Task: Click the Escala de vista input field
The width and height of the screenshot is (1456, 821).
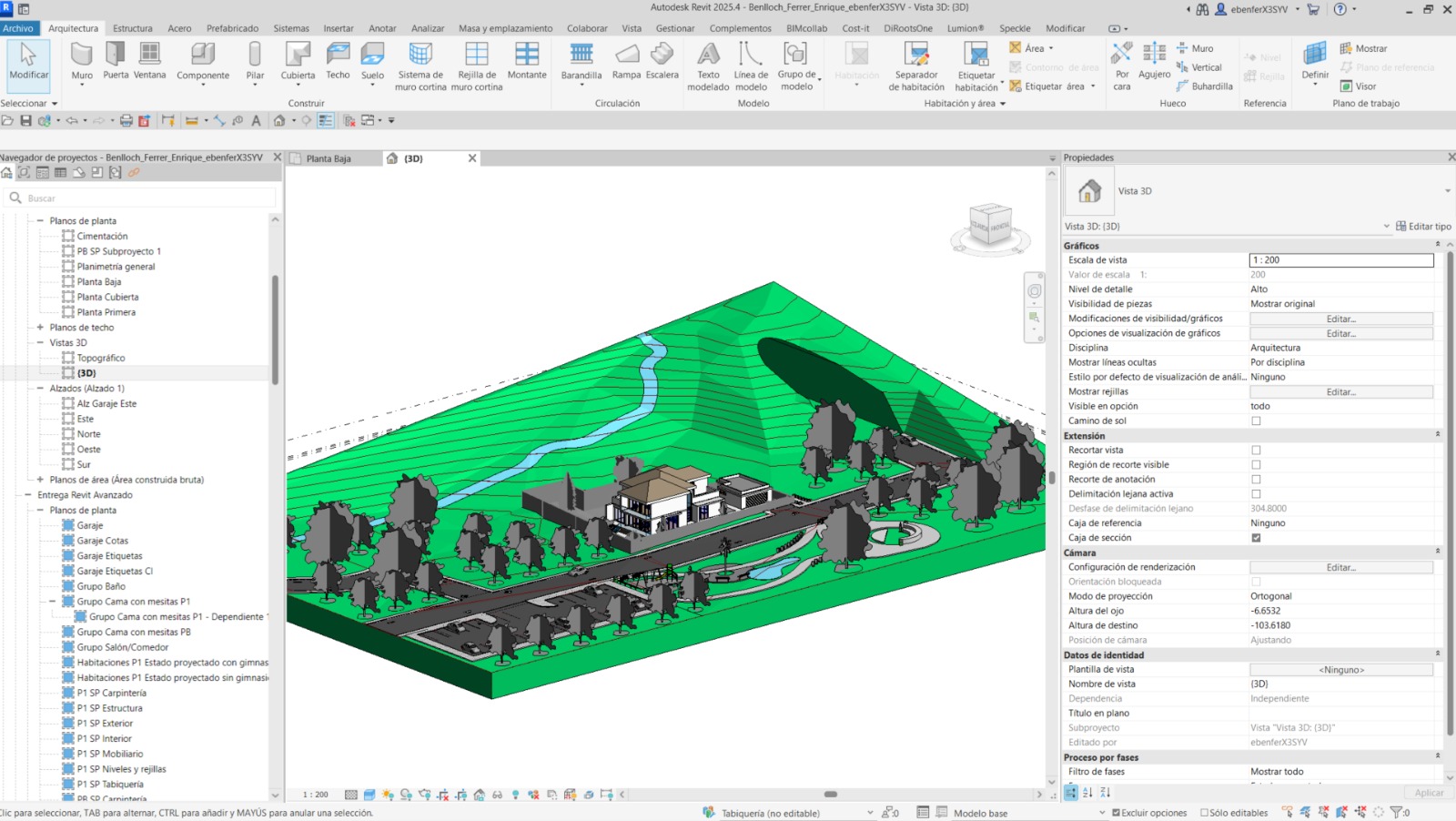Action: coord(1341,260)
